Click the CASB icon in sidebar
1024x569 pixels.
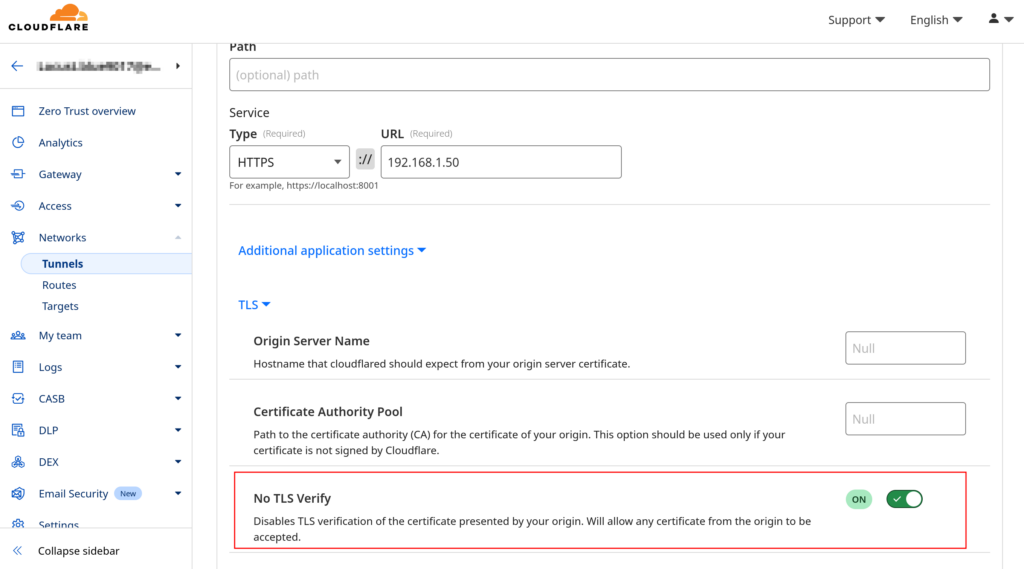pos(18,398)
